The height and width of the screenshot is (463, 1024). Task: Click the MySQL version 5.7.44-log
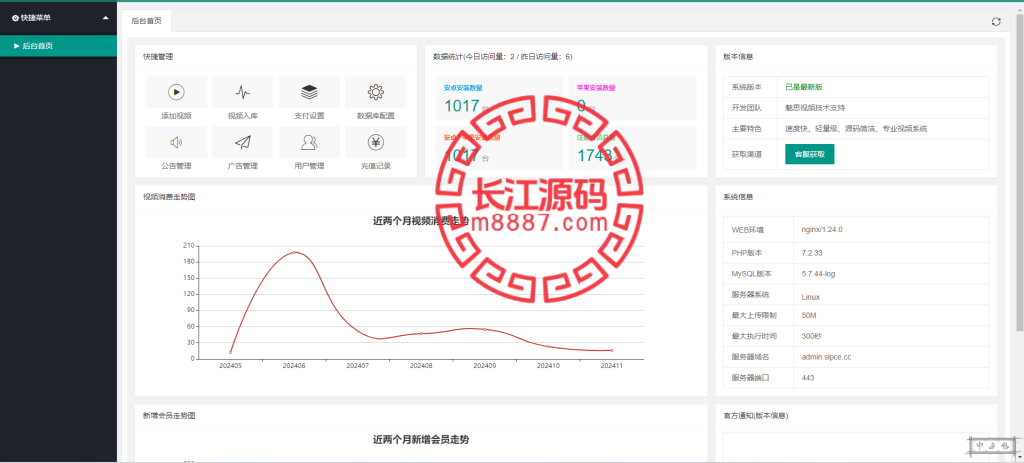pos(818,274)
